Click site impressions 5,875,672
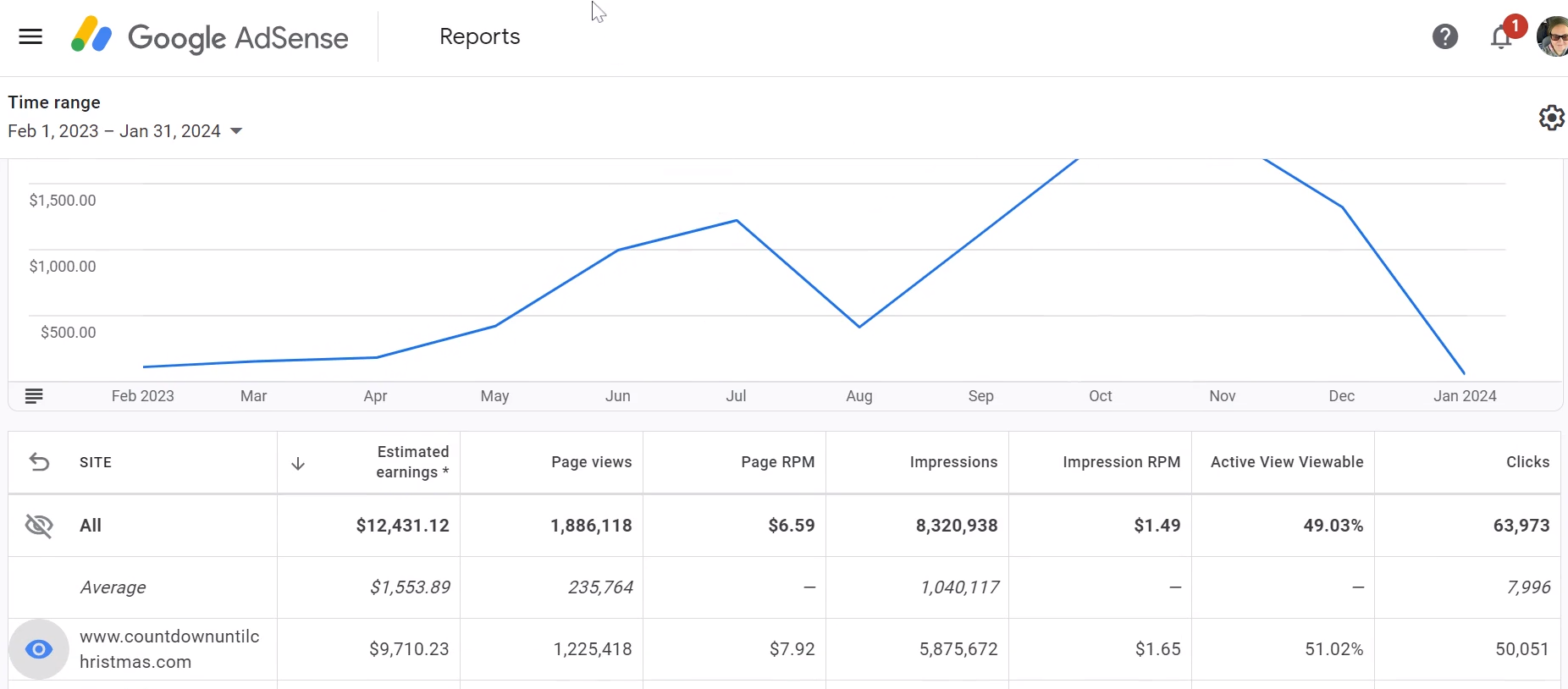 tap(958, 649)
